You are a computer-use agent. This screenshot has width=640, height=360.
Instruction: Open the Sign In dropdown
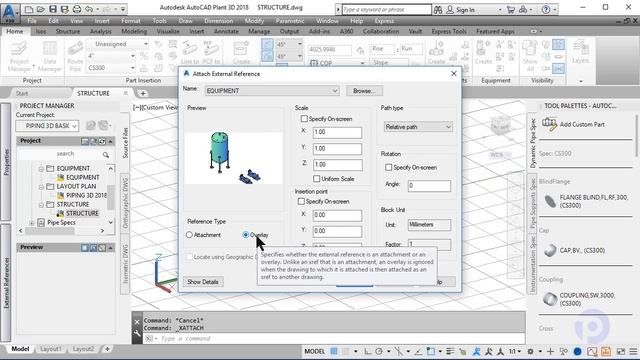tap(500, 9)
